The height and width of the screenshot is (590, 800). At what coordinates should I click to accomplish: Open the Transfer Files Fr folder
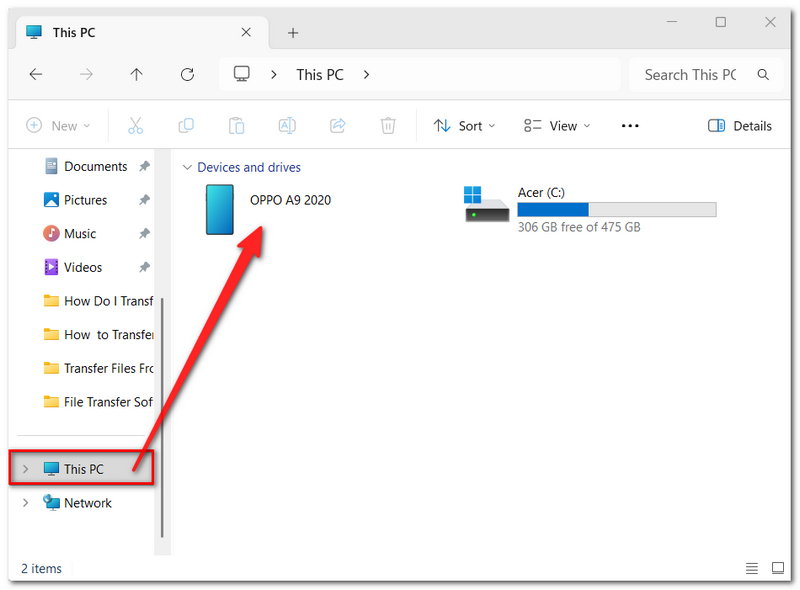98,368
